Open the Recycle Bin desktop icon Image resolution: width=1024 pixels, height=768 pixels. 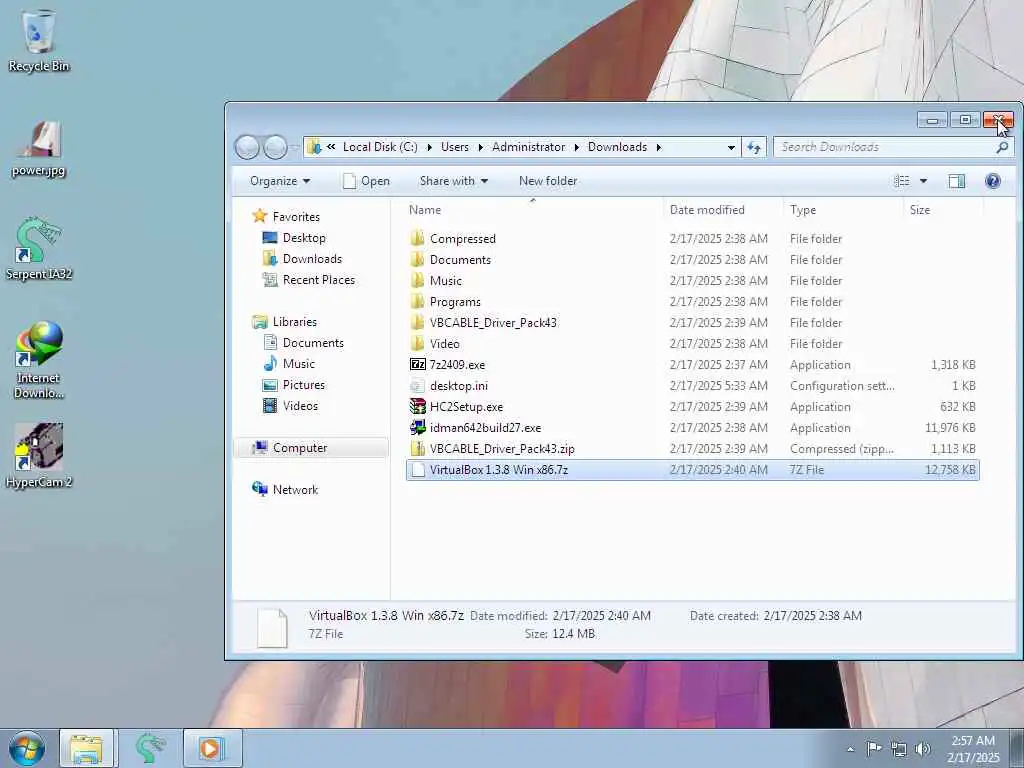pyautogui.click(x=39, y=40)
